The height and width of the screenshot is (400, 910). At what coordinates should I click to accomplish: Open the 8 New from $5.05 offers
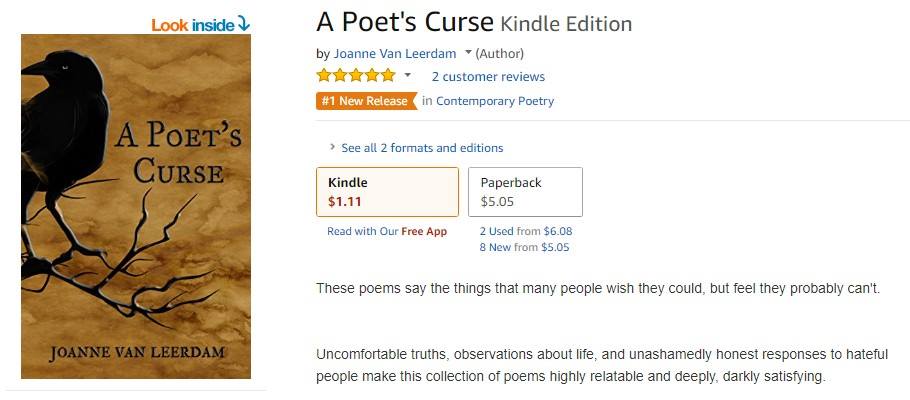click(524, 246)
